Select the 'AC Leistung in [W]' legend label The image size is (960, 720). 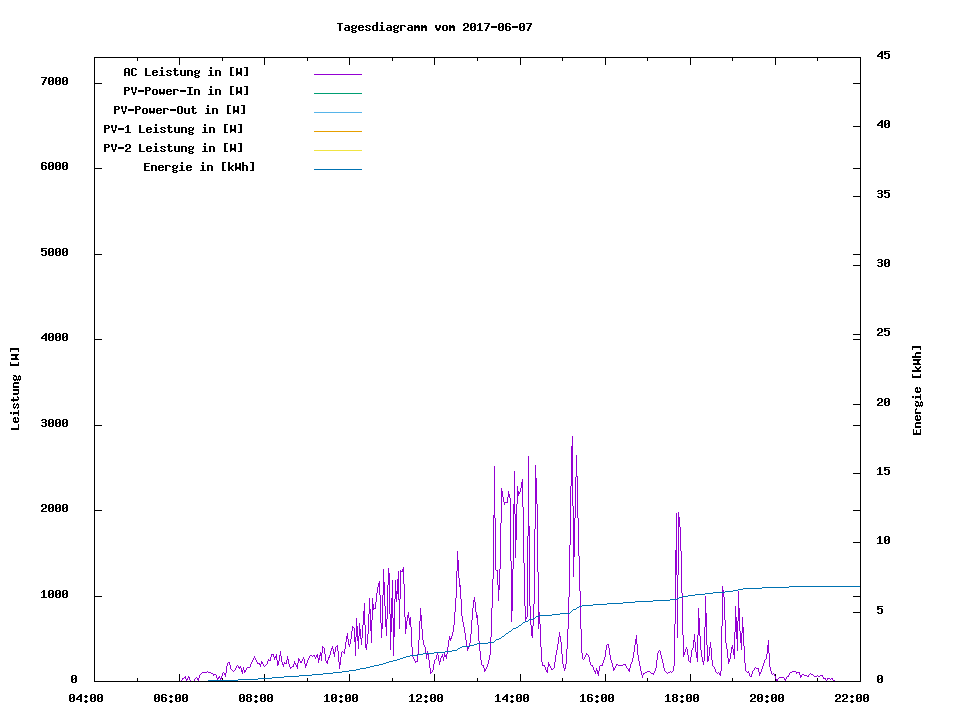pyautogui.click(x=186, y=72)
